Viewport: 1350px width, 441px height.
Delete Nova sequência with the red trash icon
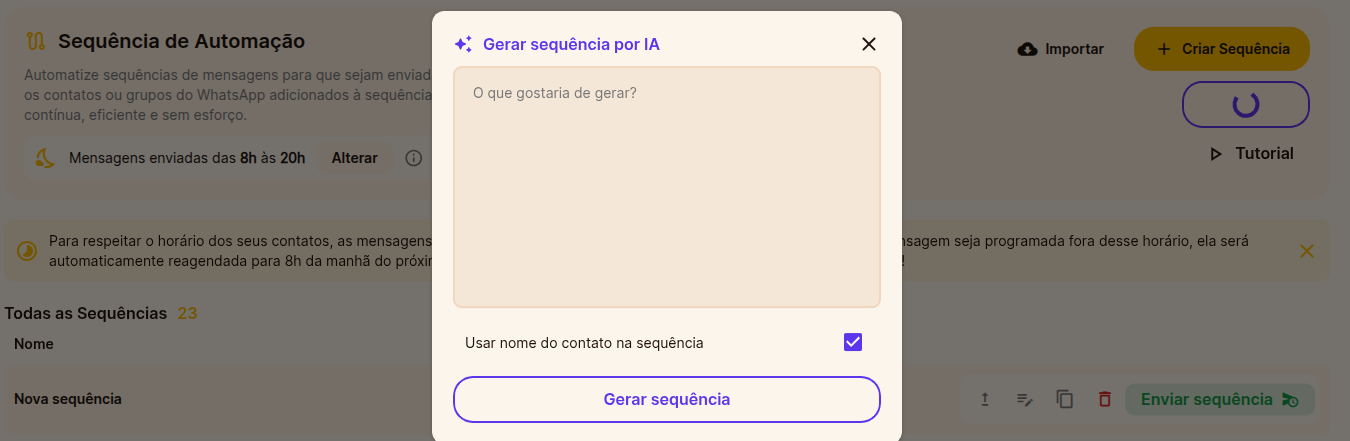click(1105, 399)
